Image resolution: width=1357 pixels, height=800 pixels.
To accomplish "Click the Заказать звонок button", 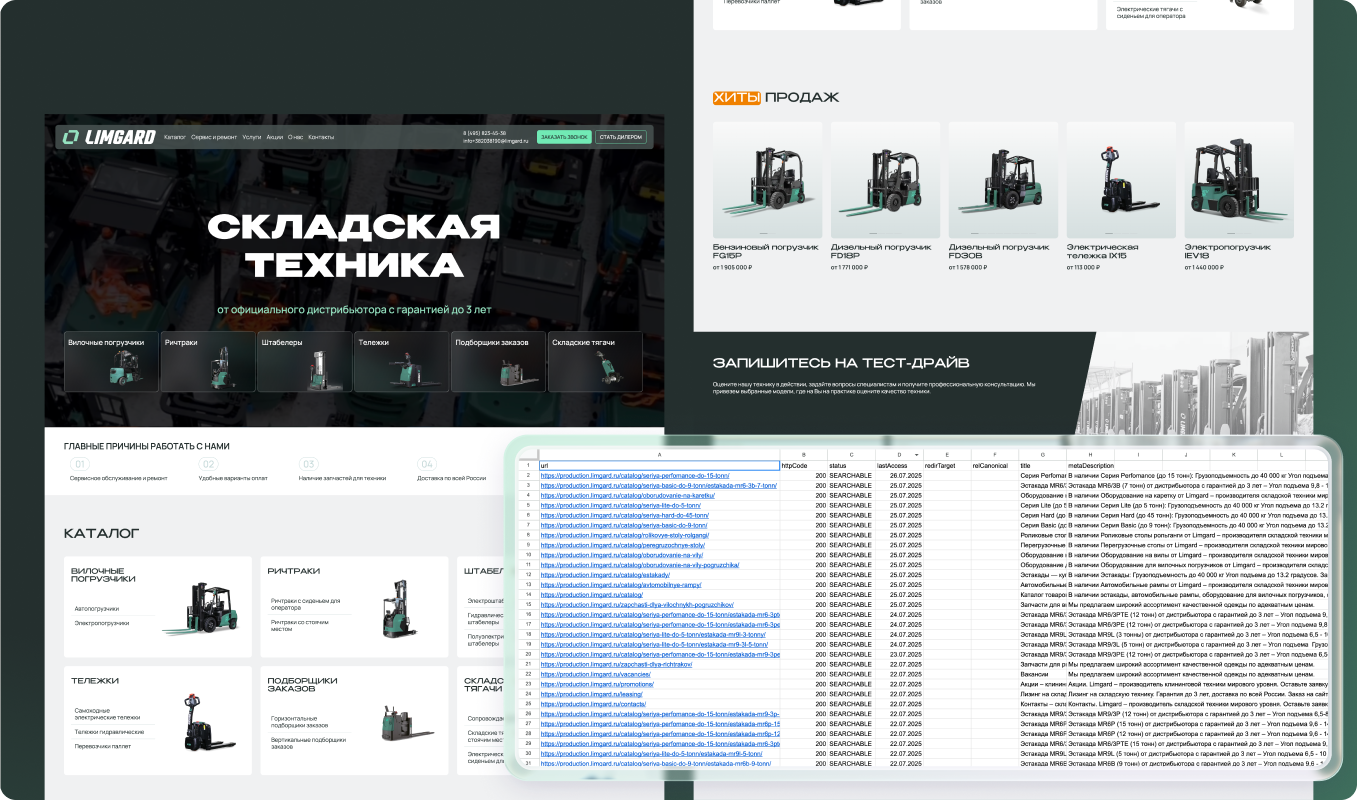I will click(x=564, y=137).
